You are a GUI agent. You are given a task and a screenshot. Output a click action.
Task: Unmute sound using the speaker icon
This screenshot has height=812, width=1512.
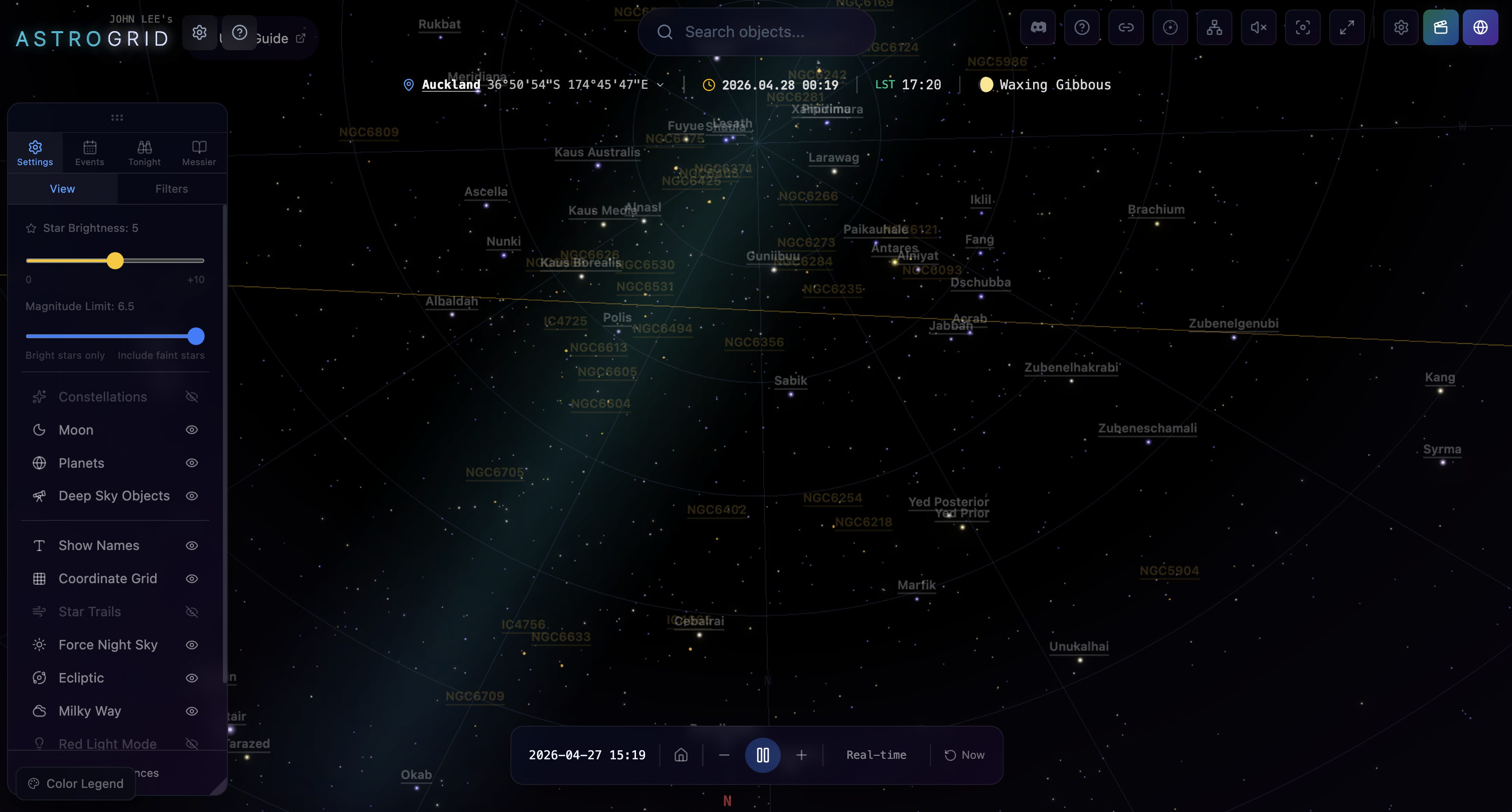[1258, 27]
